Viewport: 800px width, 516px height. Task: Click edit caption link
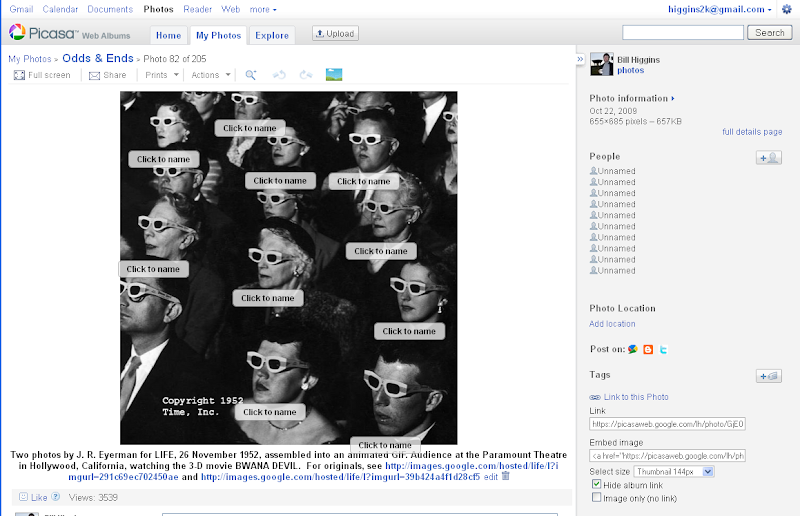[x=491, y=477]
